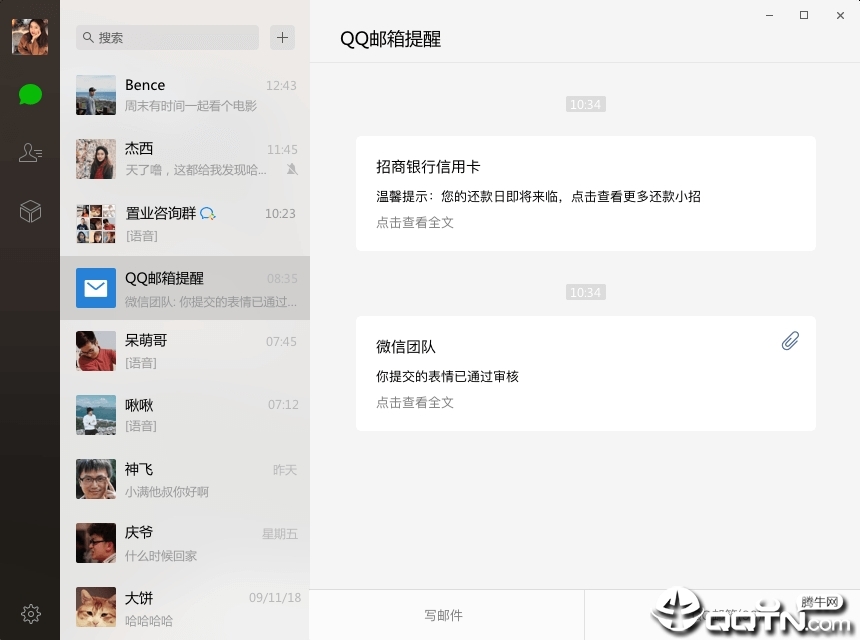Click the 12:43 time on Bence chat
The width and height of the screenshot is (860, 640).
(281, 86)
